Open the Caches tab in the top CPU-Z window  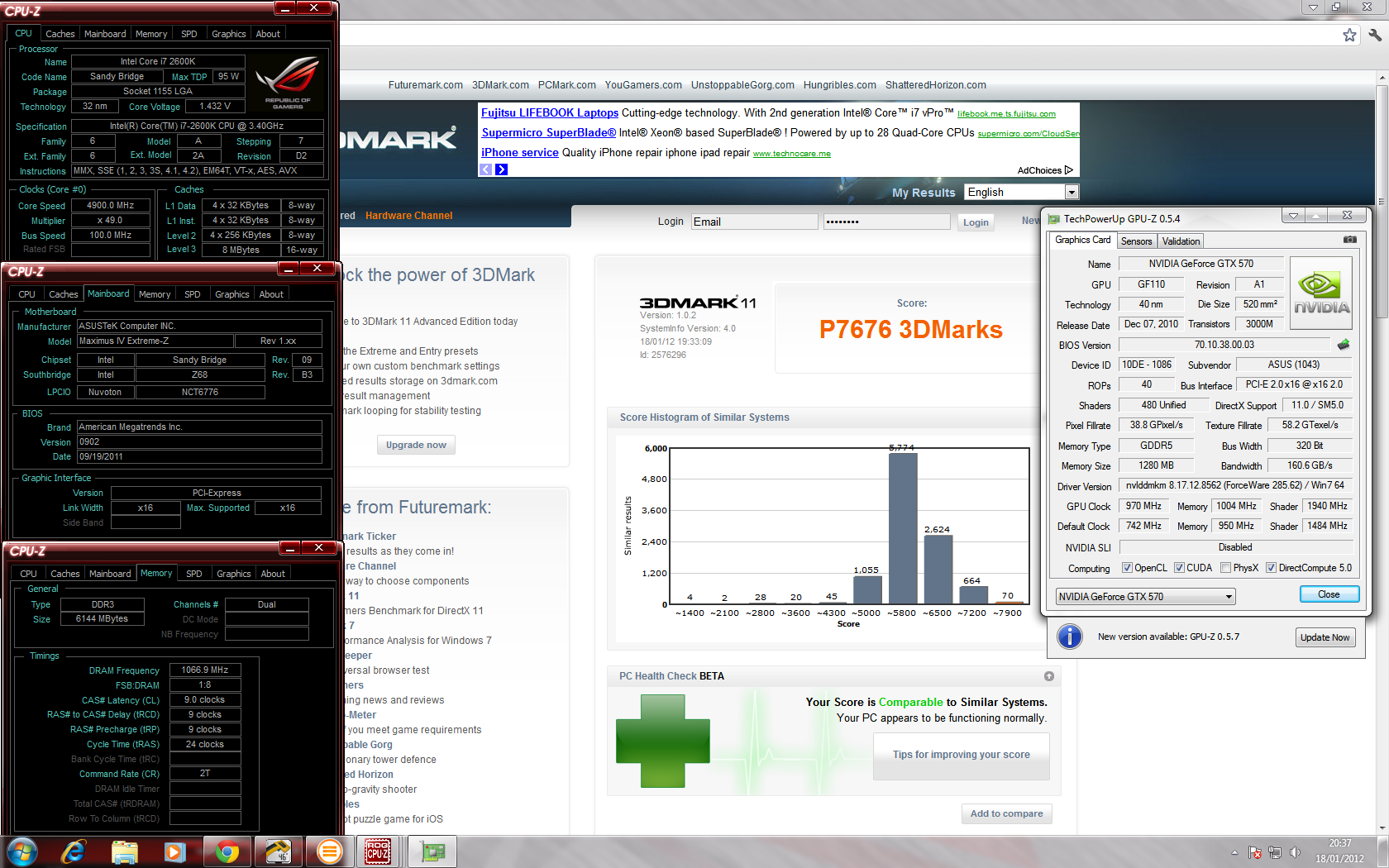[60, 34]
